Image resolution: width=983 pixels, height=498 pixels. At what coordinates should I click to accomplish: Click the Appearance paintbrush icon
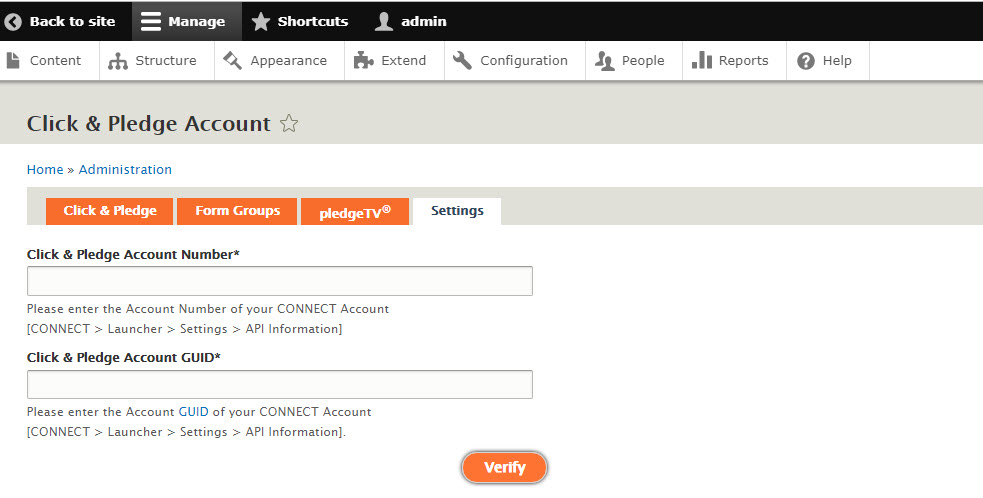[233, 60]
